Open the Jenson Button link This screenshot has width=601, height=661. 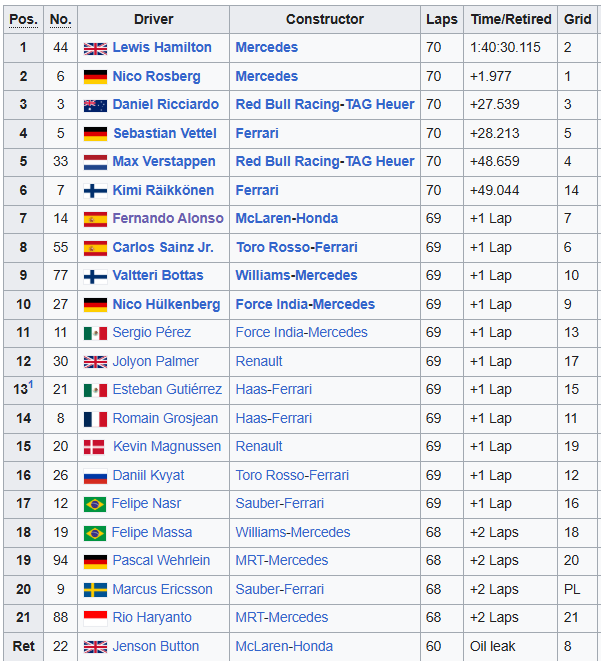156,646
